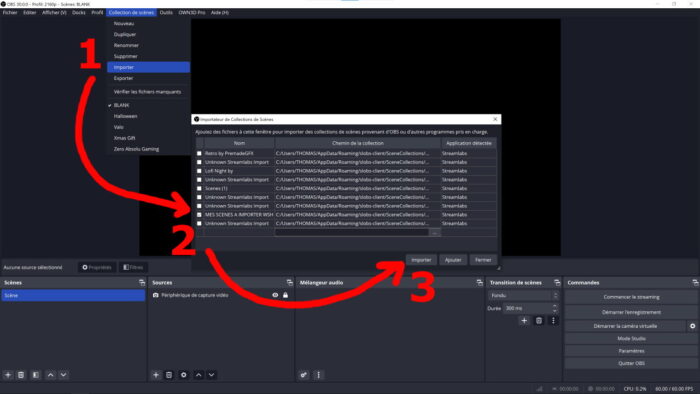Open the Fichier menu

point(10,12)
